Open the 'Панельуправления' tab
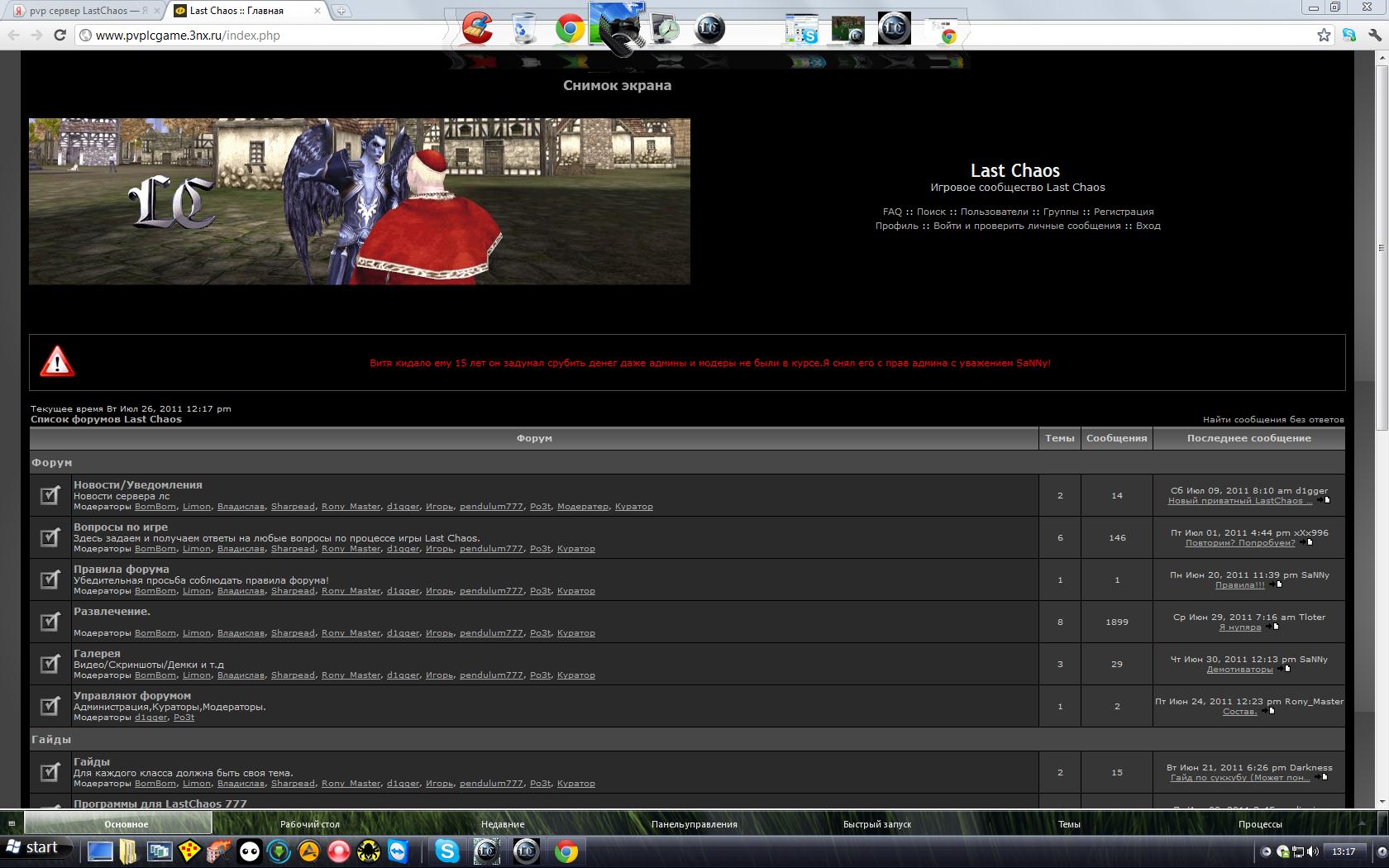Viewport: 1389px width, 868px height. pos(694,824)
